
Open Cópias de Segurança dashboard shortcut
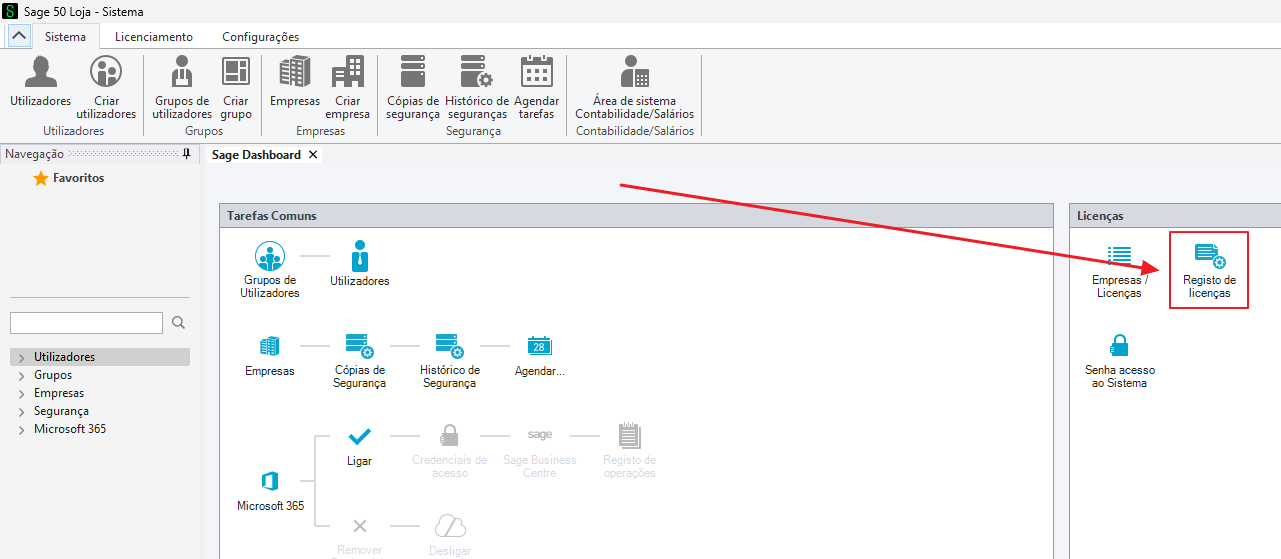tap(360, 361)
